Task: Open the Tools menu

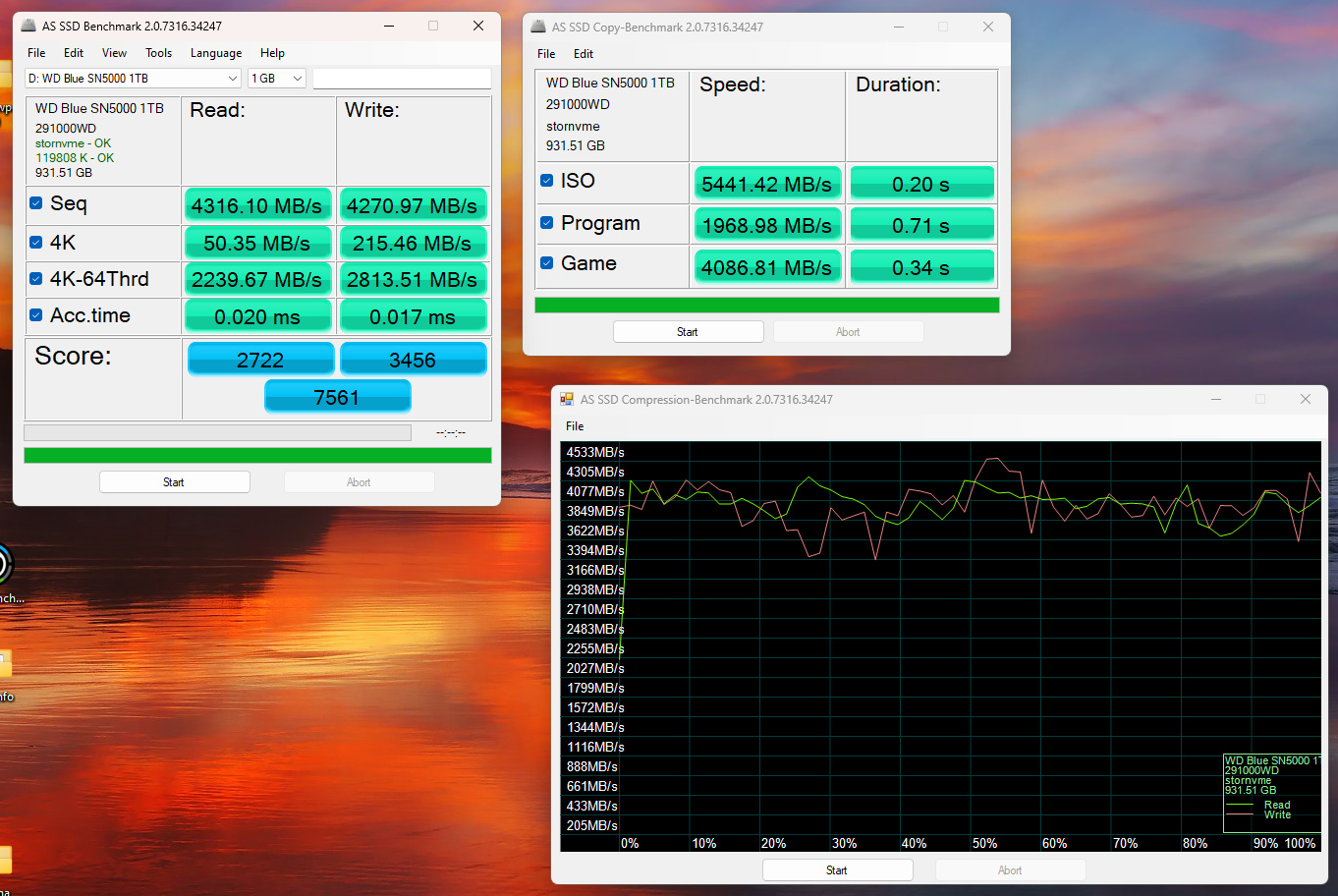Action: click(x=159, y=53)
